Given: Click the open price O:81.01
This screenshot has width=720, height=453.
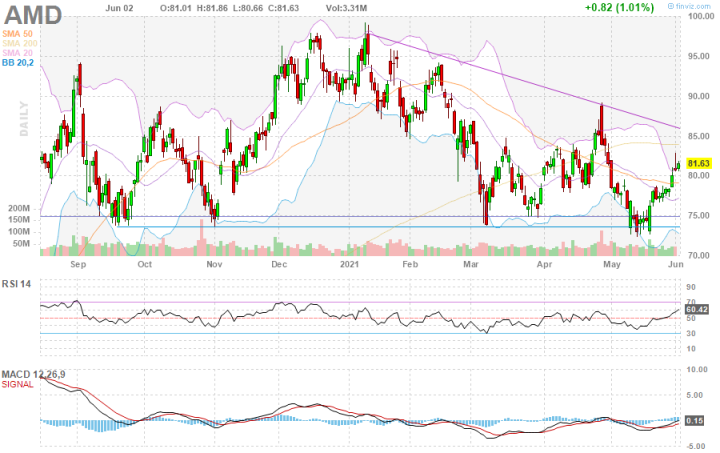Looking at the screenshot, I should [176, 8].
